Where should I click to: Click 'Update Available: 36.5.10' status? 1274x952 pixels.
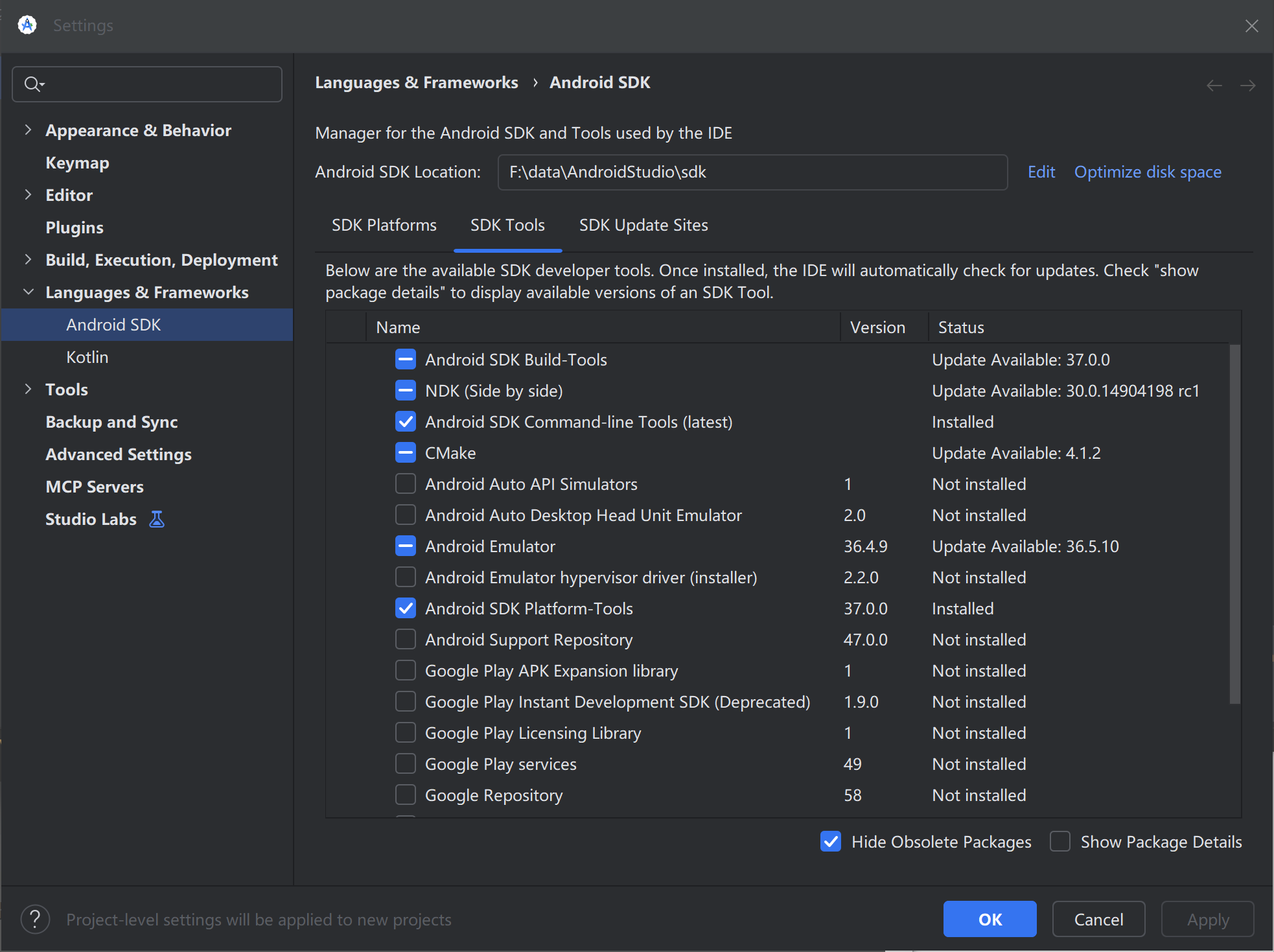point(1025,546)
